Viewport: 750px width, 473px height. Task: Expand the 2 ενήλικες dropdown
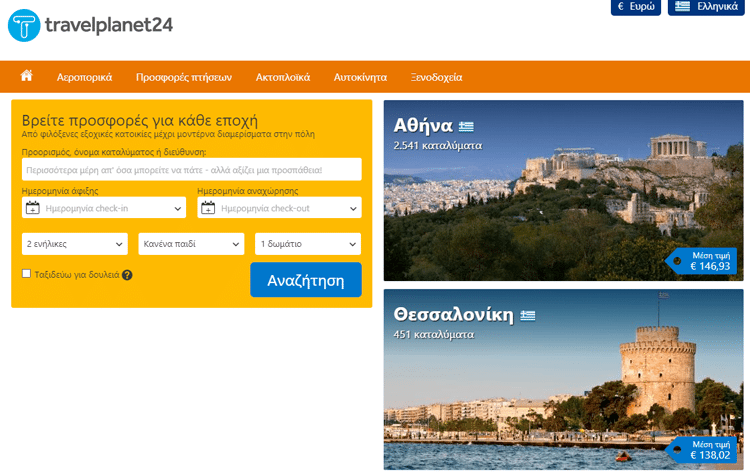coord(75,244)
